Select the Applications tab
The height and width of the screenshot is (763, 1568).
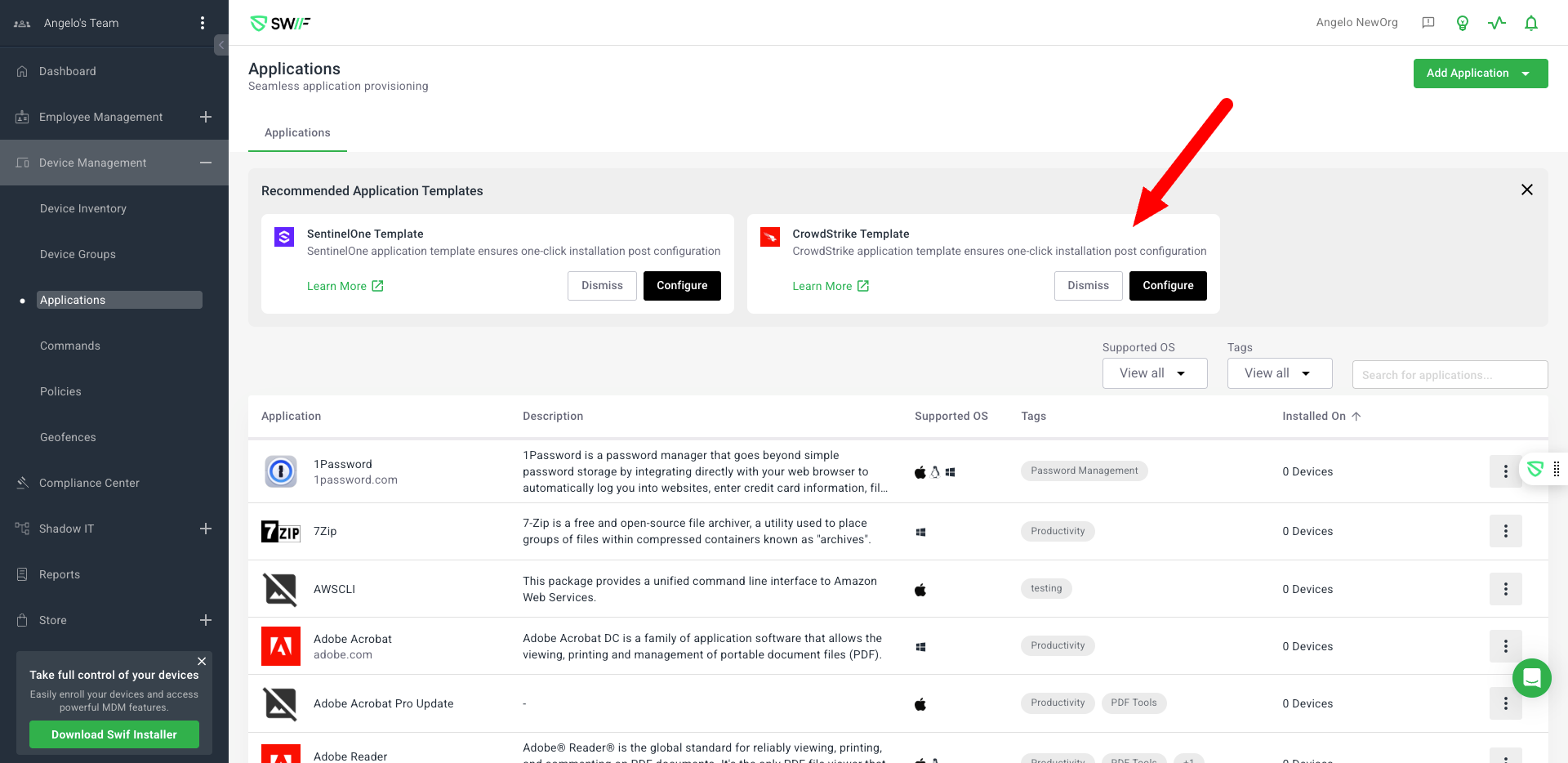tap(297, 132)
